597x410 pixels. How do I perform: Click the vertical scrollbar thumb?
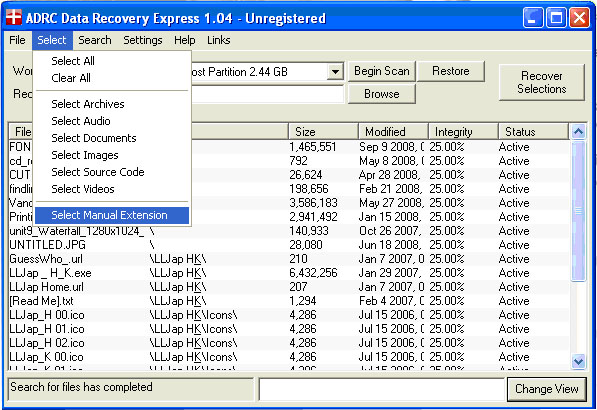tap(578, 211)
